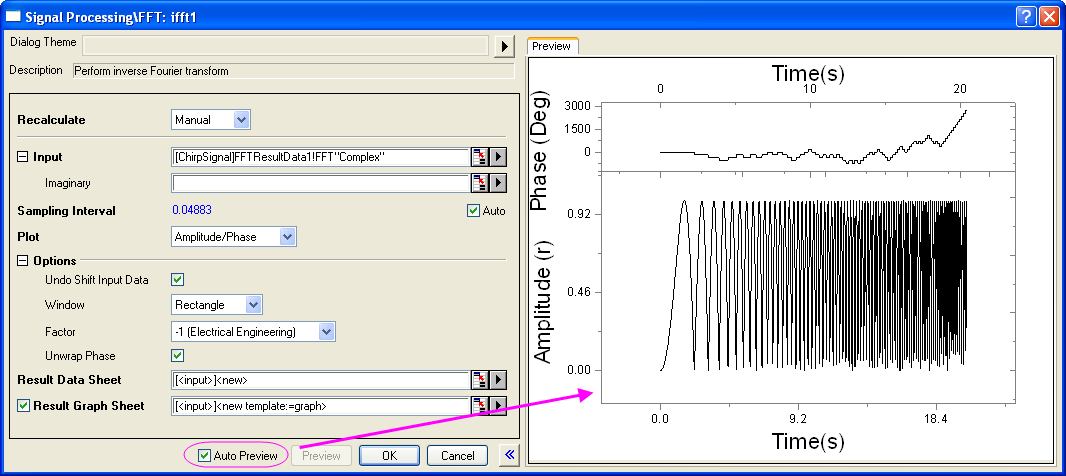Select the Preview tab
This screenshot has width=1066, height=476.
552,46
